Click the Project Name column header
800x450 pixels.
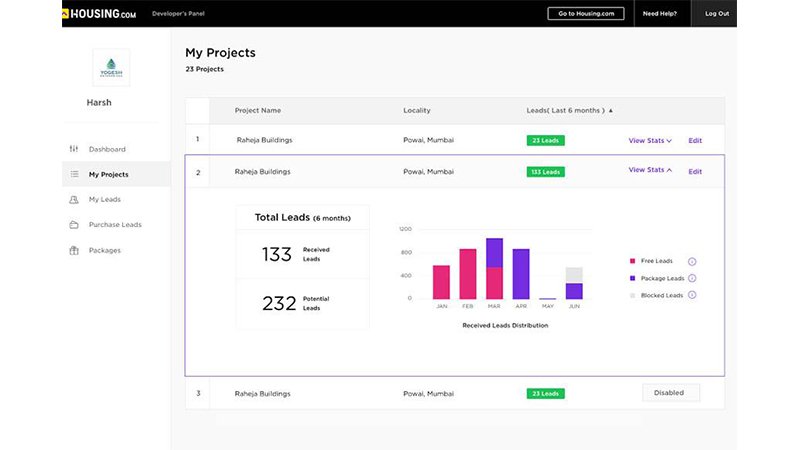tap(258, 110)
